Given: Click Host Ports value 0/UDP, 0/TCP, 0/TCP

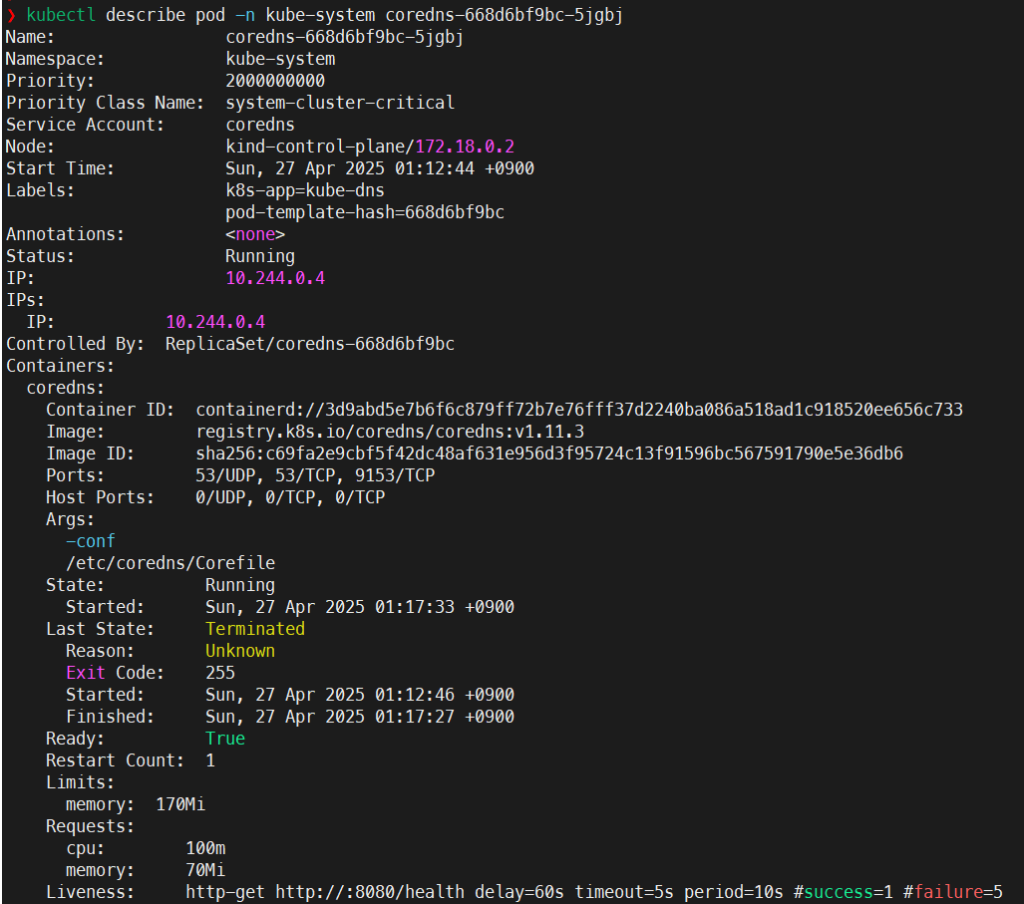Looking at the screenshot, I should coord(290,498).
